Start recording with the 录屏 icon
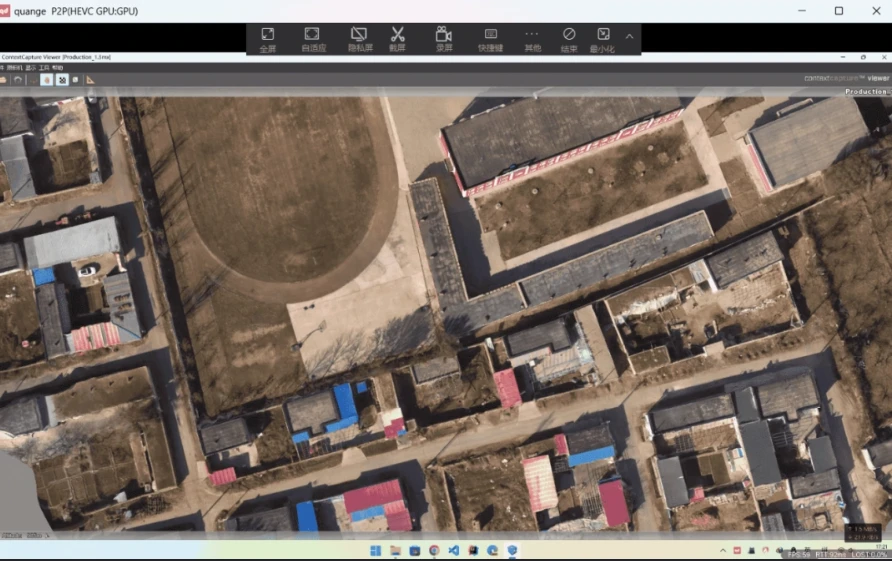The width and height of the screenshot is (892, 561). coord(443,39)
